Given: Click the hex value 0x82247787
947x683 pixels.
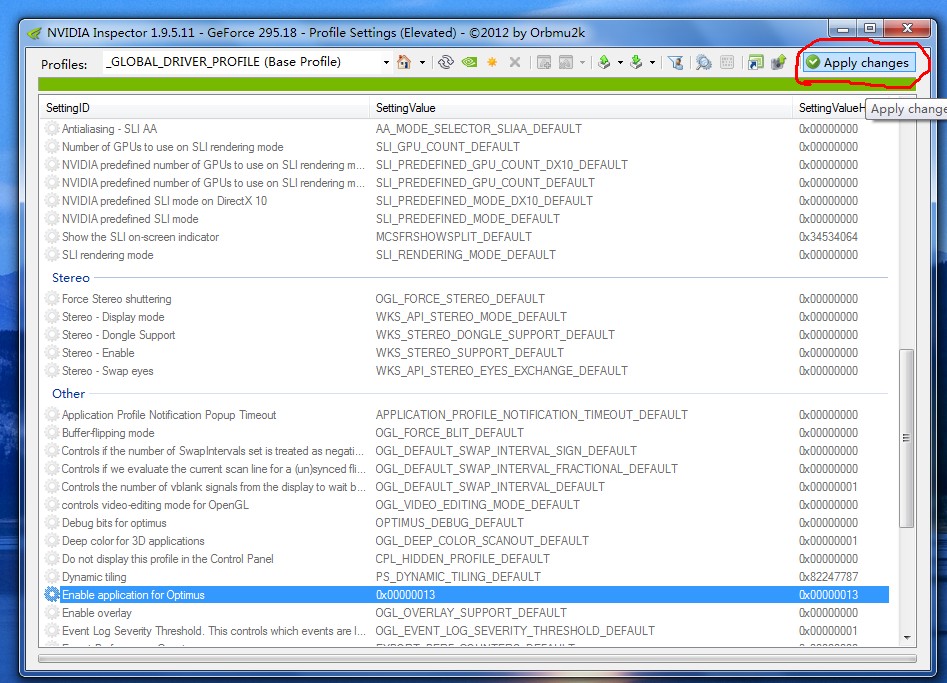Looking at the screenshot, I should (x=828, y=577).
